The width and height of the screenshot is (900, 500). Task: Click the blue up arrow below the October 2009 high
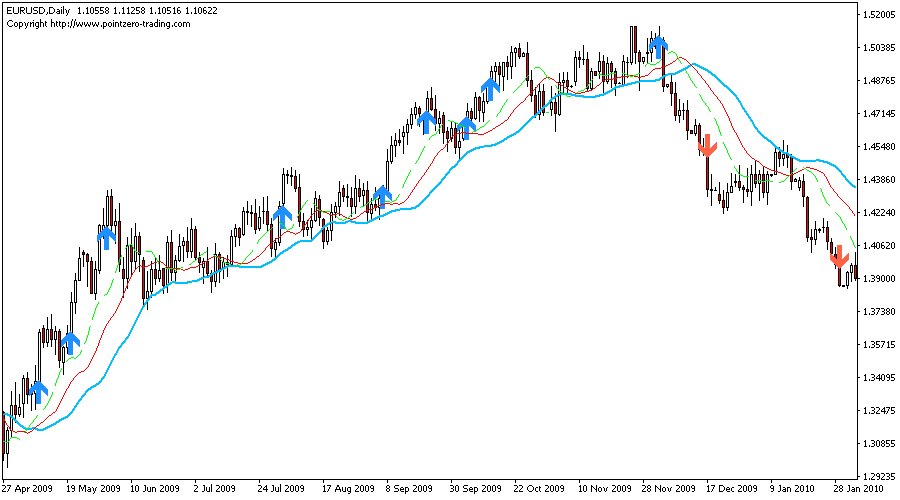point(490,87)
